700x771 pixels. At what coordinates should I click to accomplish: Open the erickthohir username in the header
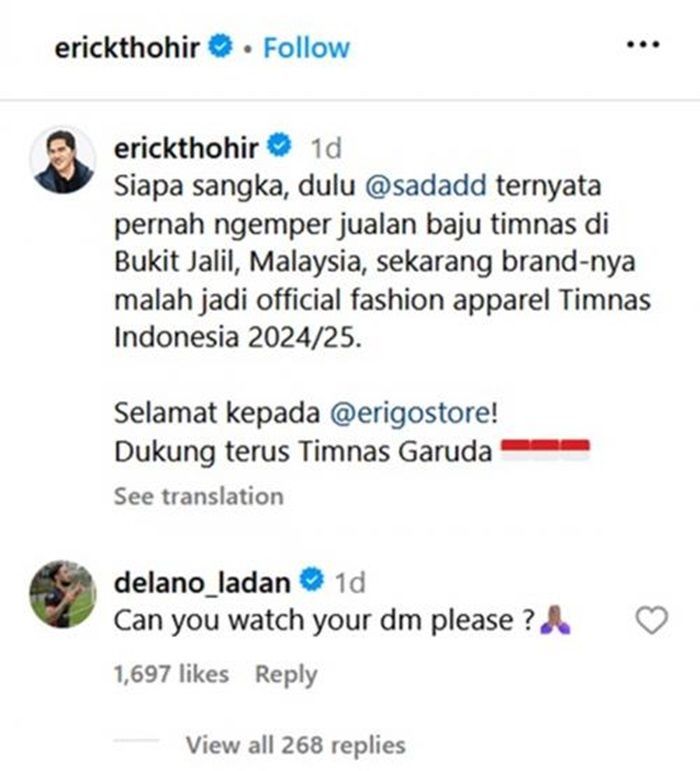coord(127,48)
